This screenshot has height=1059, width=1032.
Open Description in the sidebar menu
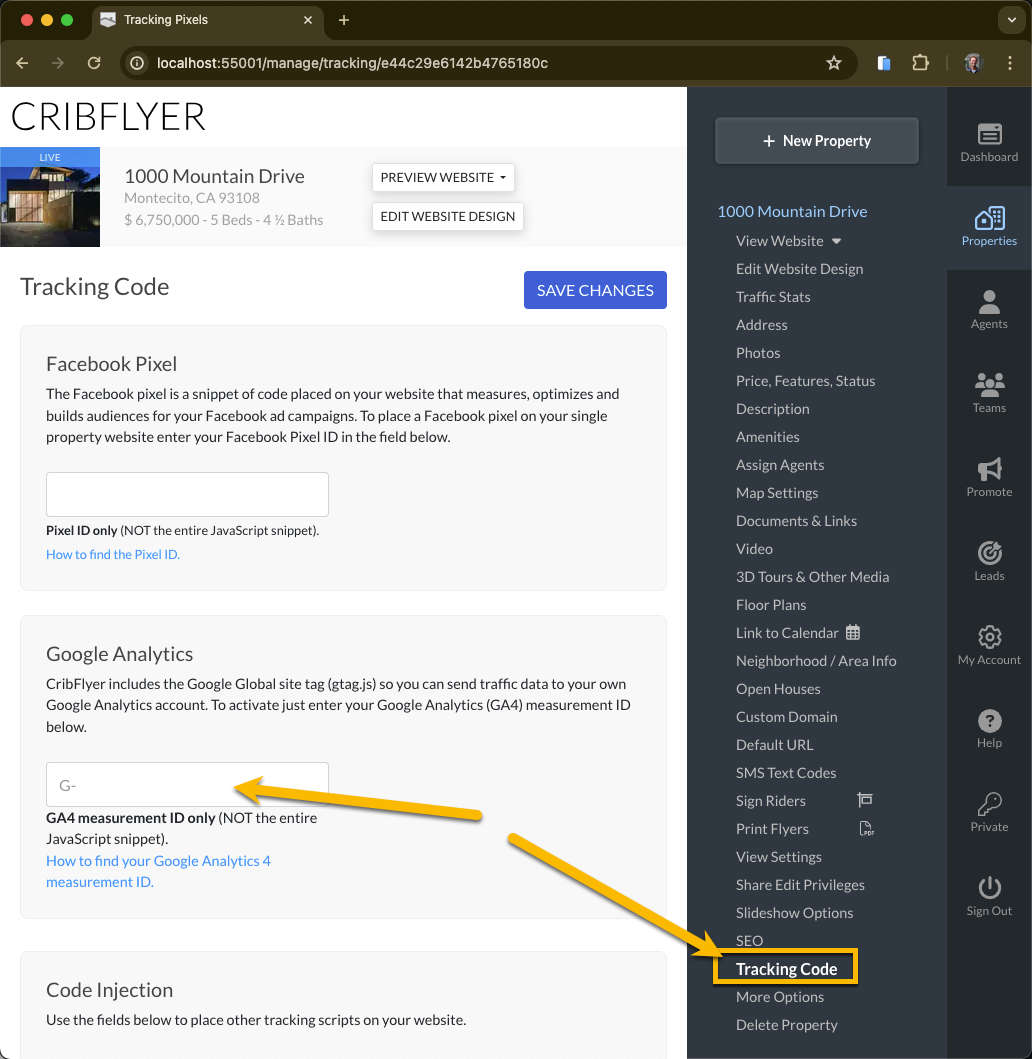pos(773,409)
